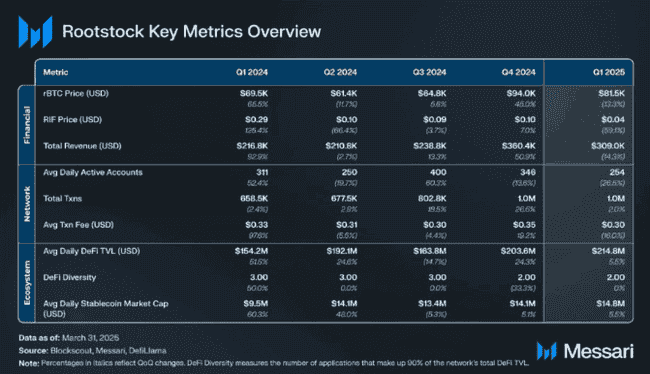The height and width of the screenshot is (374, 650).
Task: Click the rBTC Price (USD) row label
Action: click(76, 93)
